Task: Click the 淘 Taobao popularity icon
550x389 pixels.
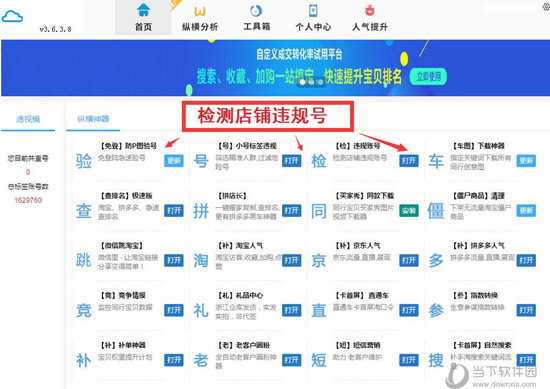Action: [x=201, y=261]
